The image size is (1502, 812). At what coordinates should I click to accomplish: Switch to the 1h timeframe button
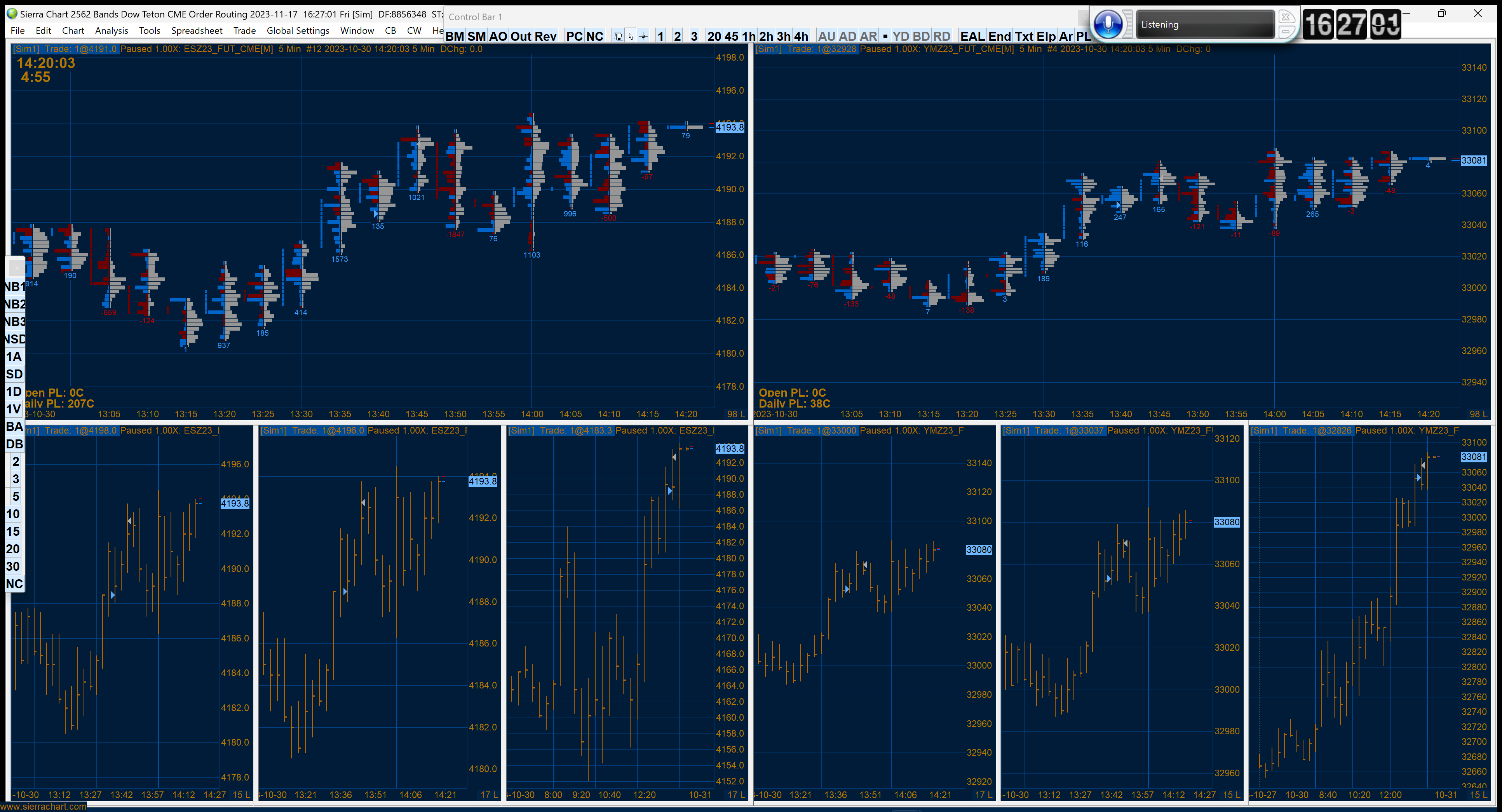[748, 36]
